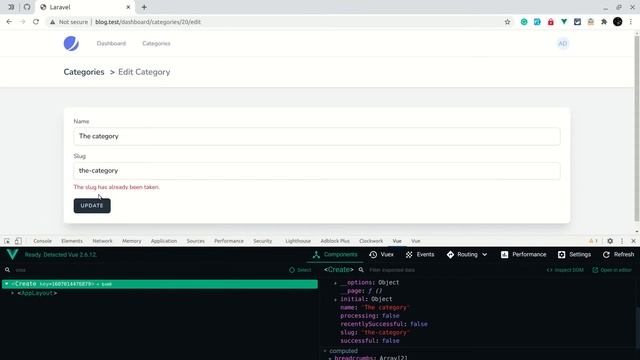Open Vue devtools Settings tab
This screenshot has height=360, width=640.
[x=574, y=255]
